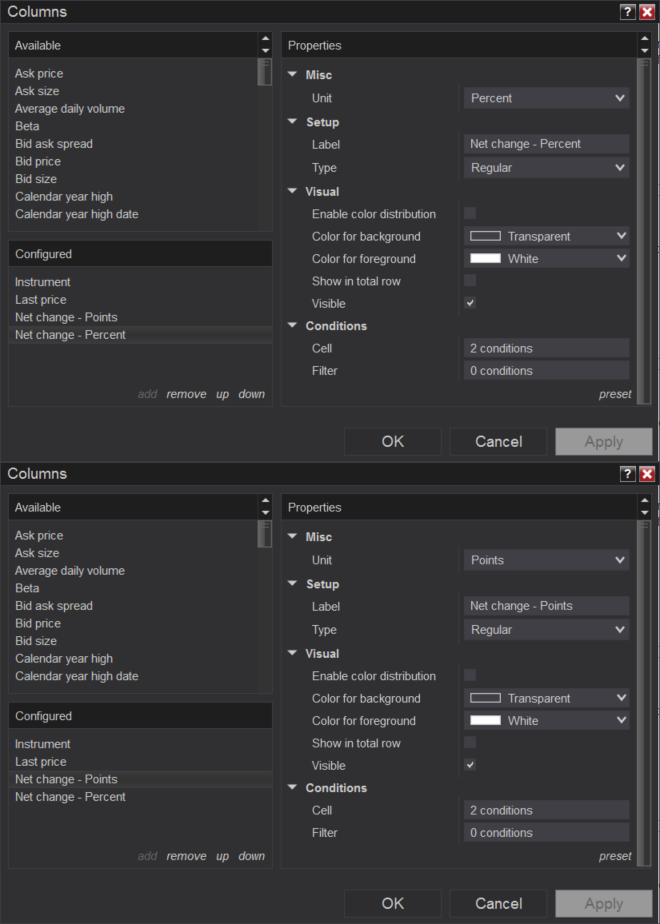Click the preset link in the lower dialog

point(615,856)
